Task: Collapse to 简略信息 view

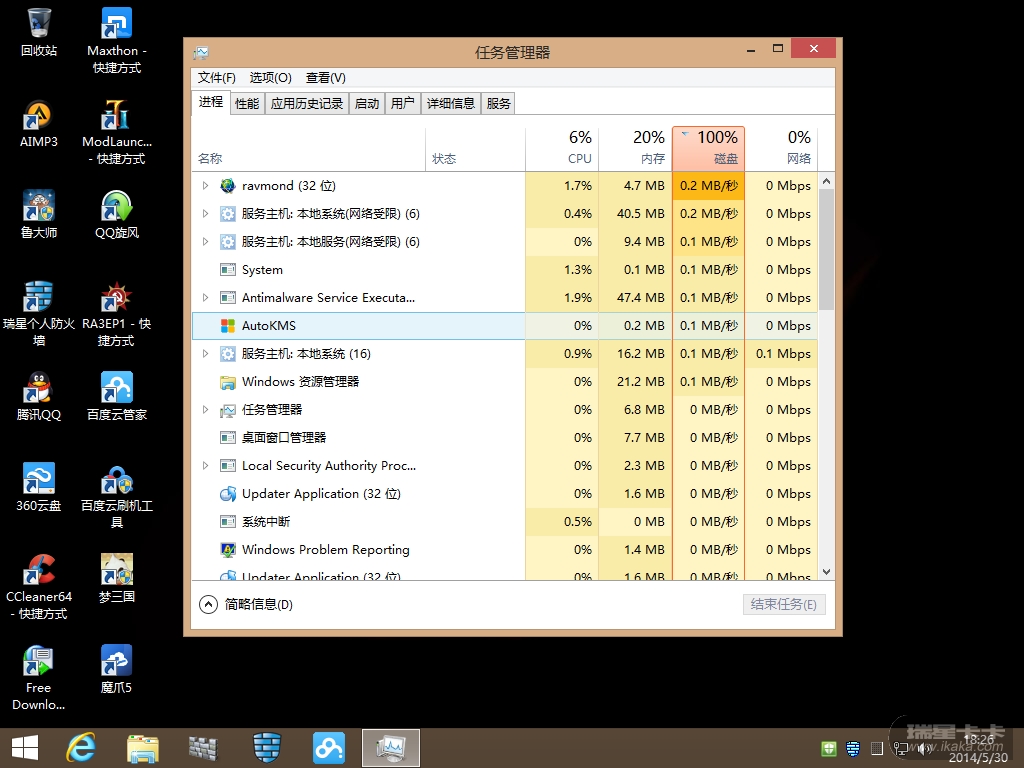Action: click(246, 605)
